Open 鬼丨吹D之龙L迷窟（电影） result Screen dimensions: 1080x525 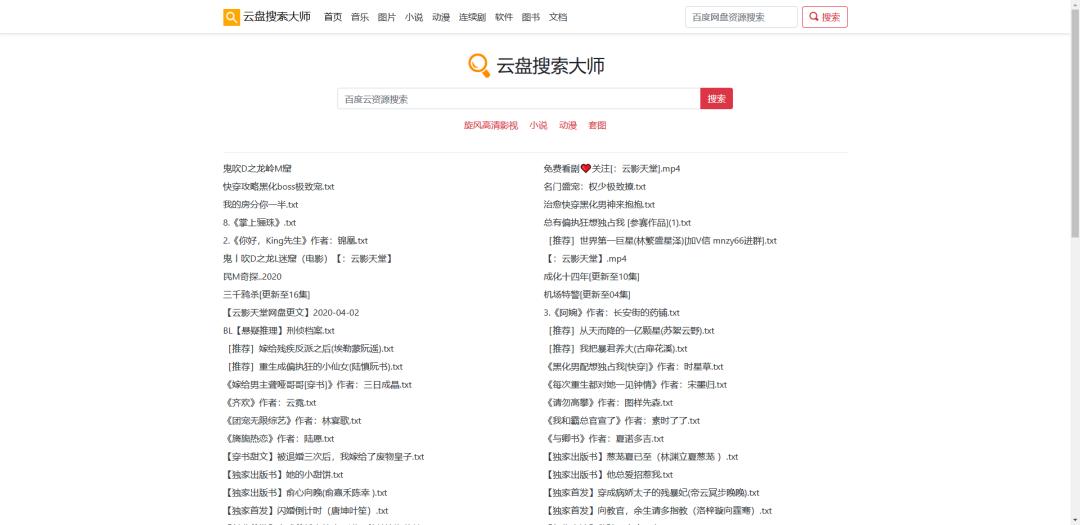(308, 258)
